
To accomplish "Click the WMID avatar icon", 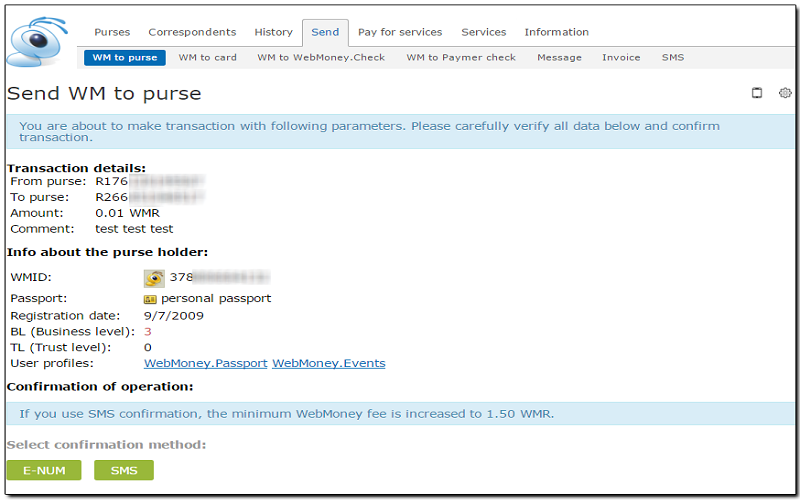I will 154,278.
